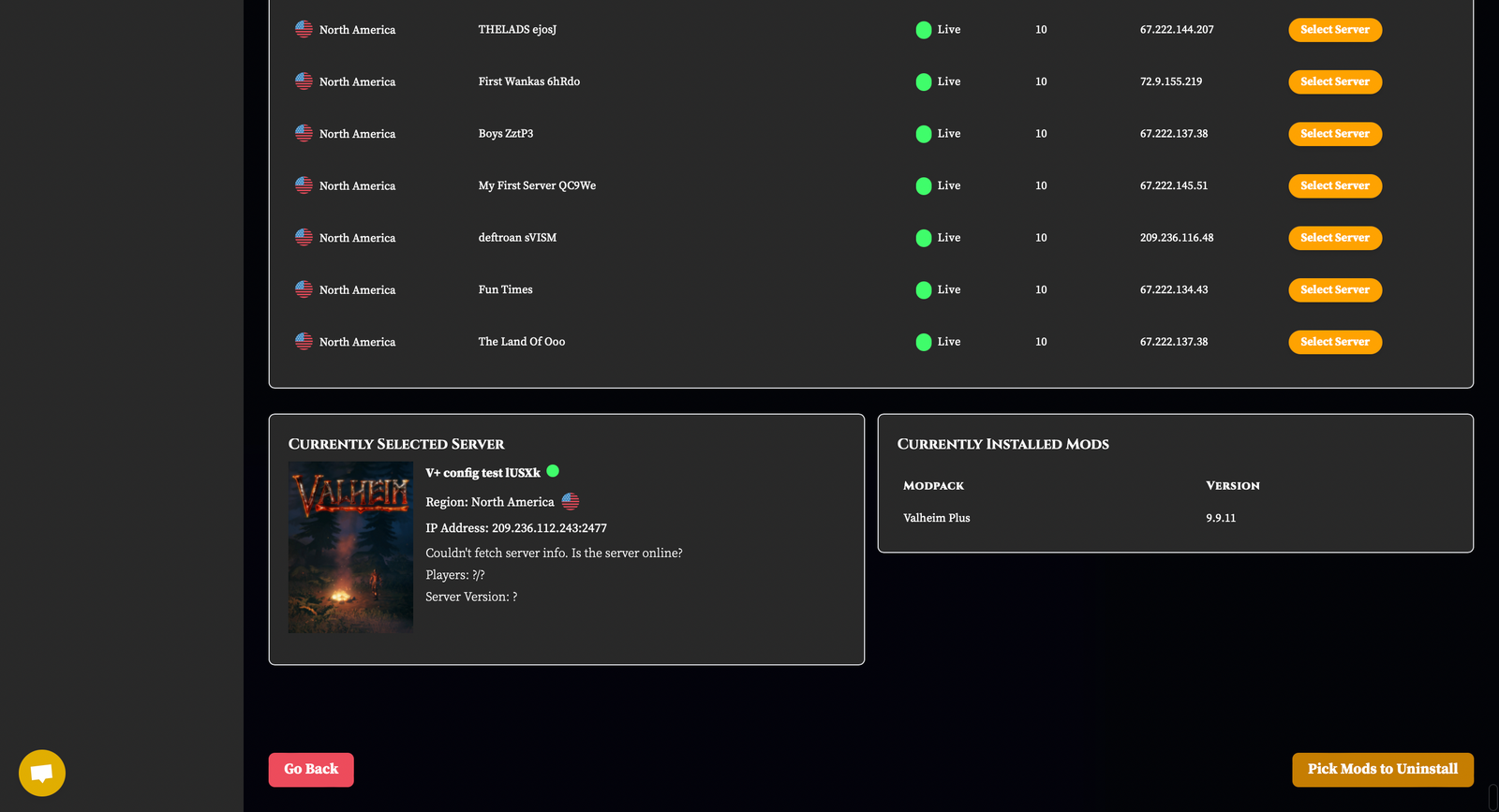
Task: Choose Select Server on My First Server QC9We
Action: [x=1334, y=185]
